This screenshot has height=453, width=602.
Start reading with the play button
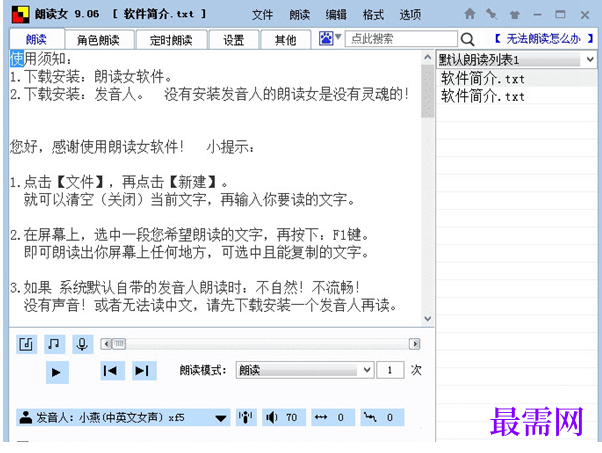click(57, 372)
